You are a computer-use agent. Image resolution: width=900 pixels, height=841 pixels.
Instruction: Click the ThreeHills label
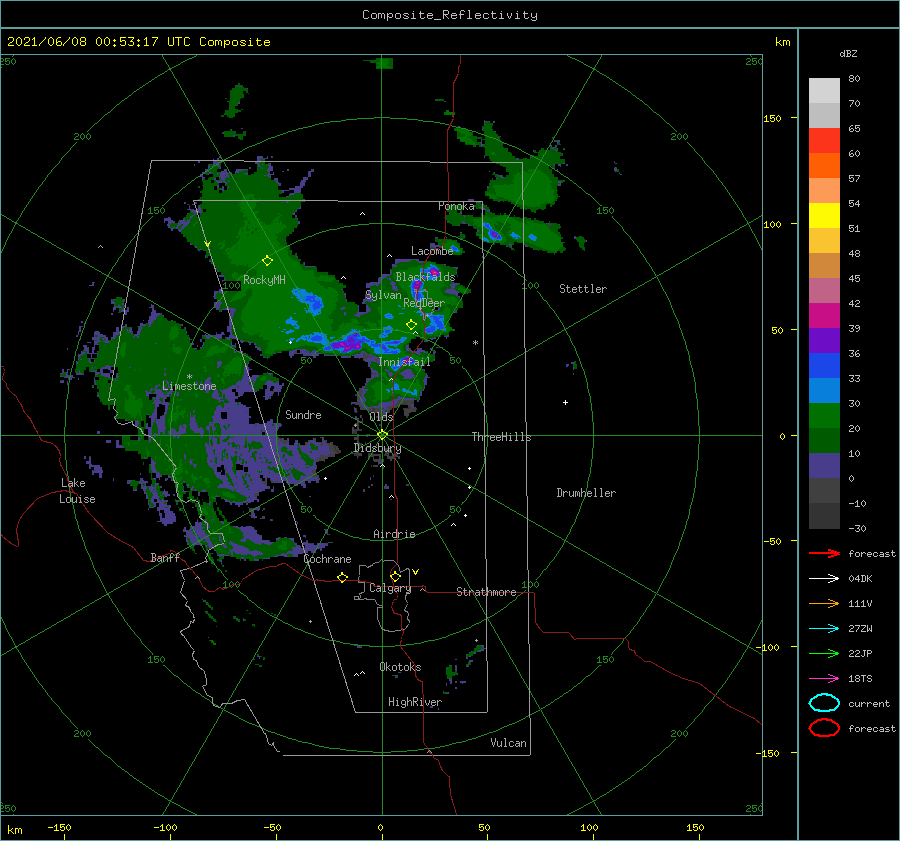(x=502, y=437)
